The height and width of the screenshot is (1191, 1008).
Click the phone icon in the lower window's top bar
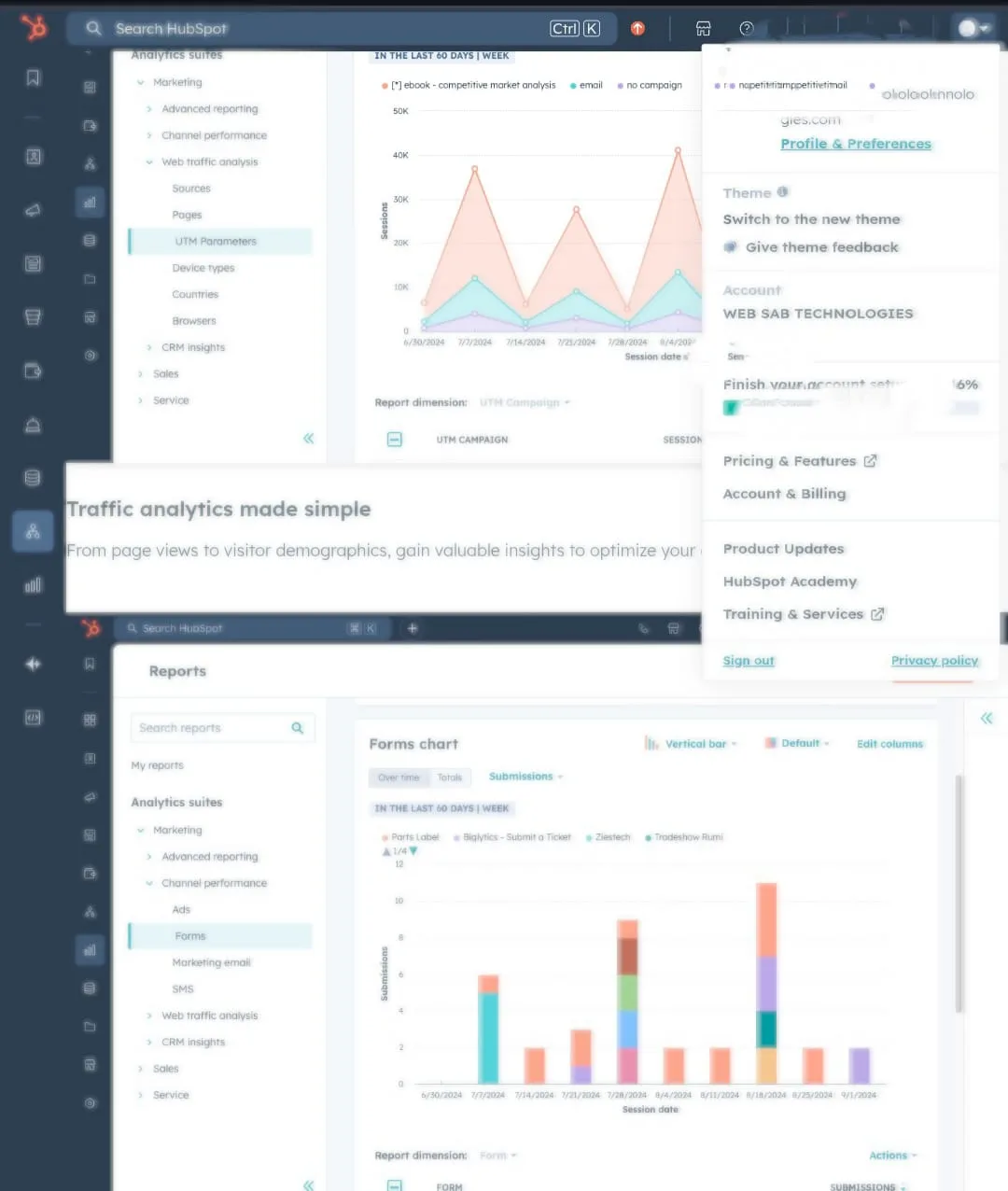coord(643,628)
